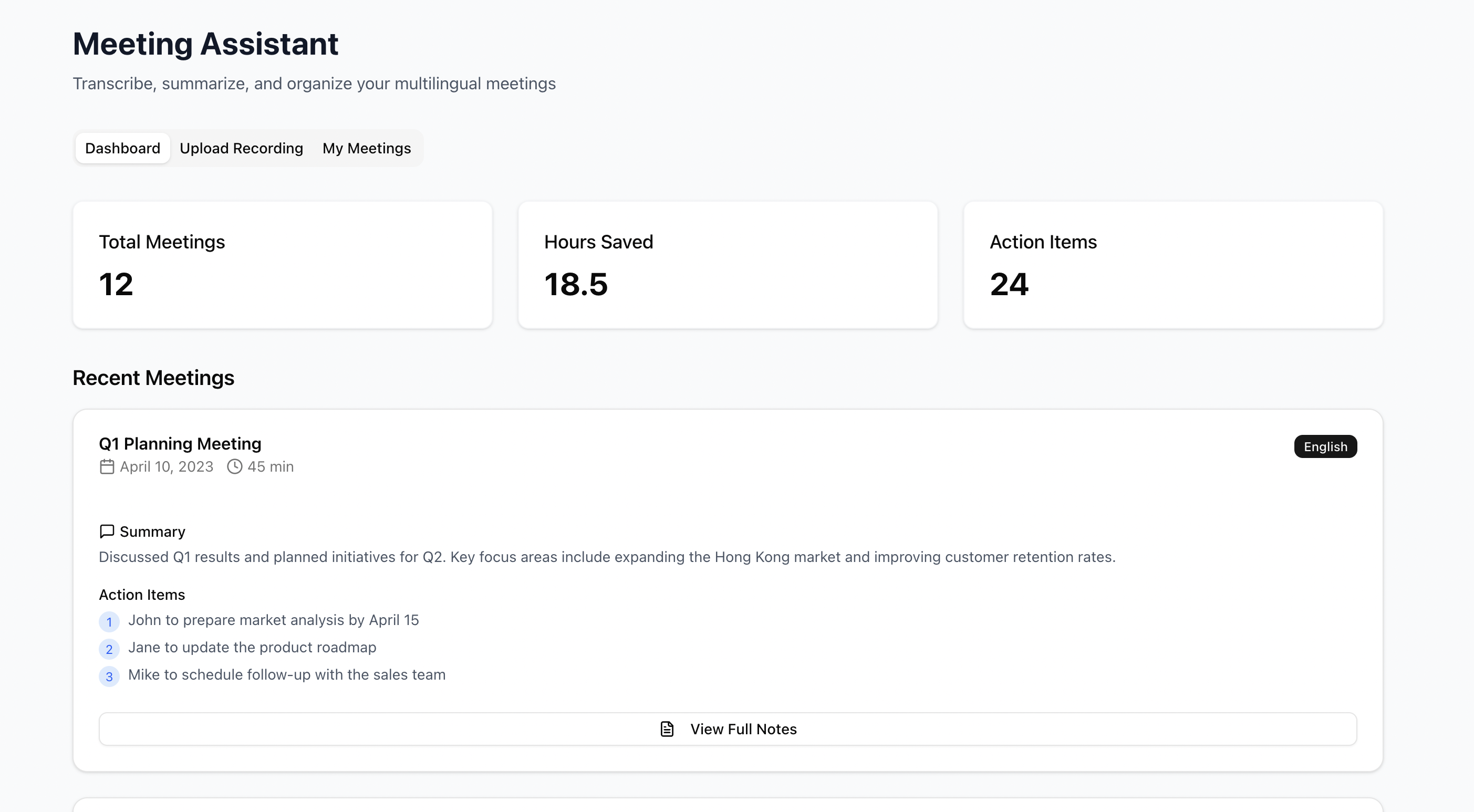Select the Hours Saved card

click(x=728, y=265)
